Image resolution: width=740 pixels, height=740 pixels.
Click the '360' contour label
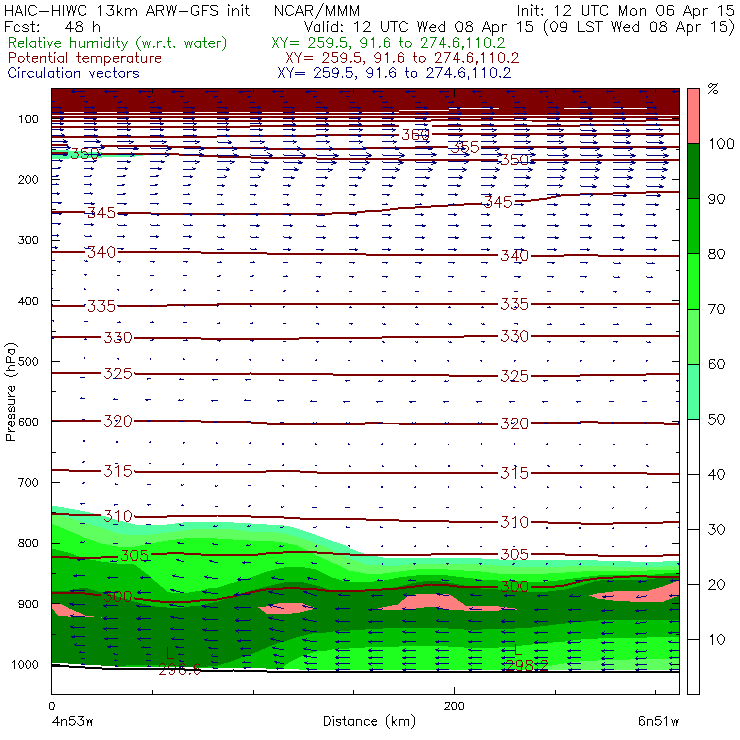click(x=415, y=135)
